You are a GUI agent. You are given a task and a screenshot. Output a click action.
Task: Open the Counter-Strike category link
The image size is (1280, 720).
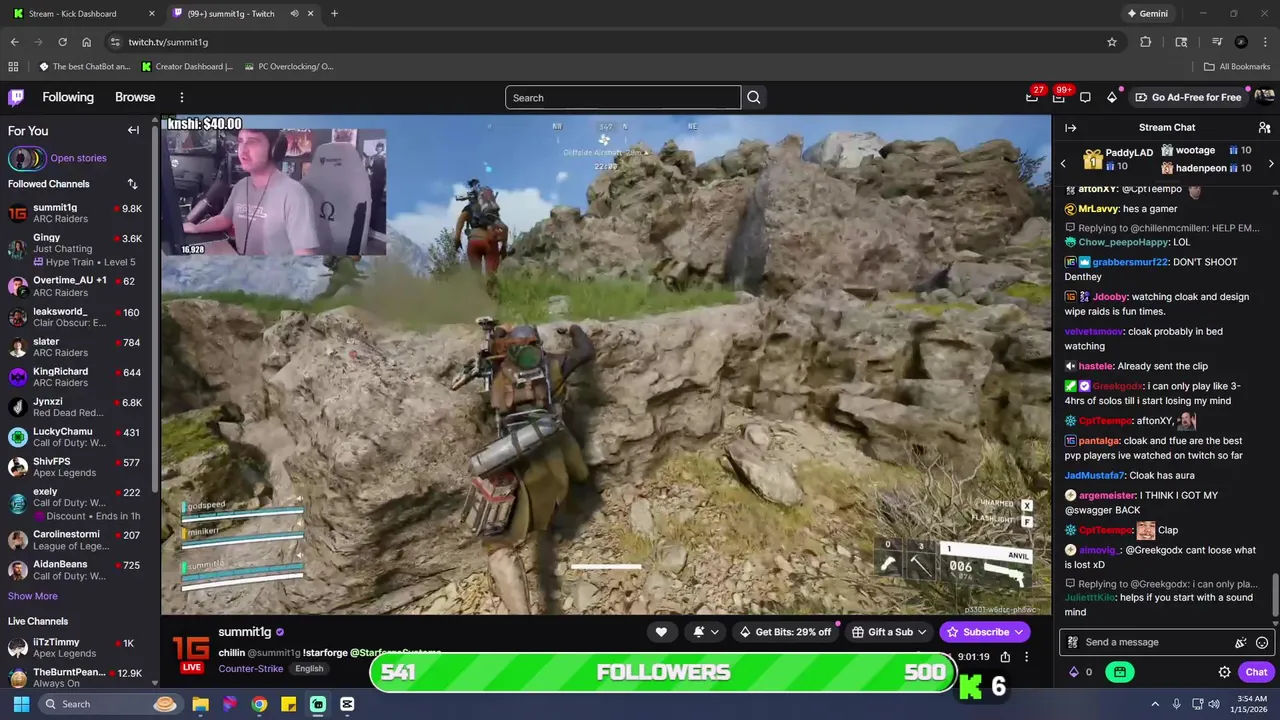[251, 669]
